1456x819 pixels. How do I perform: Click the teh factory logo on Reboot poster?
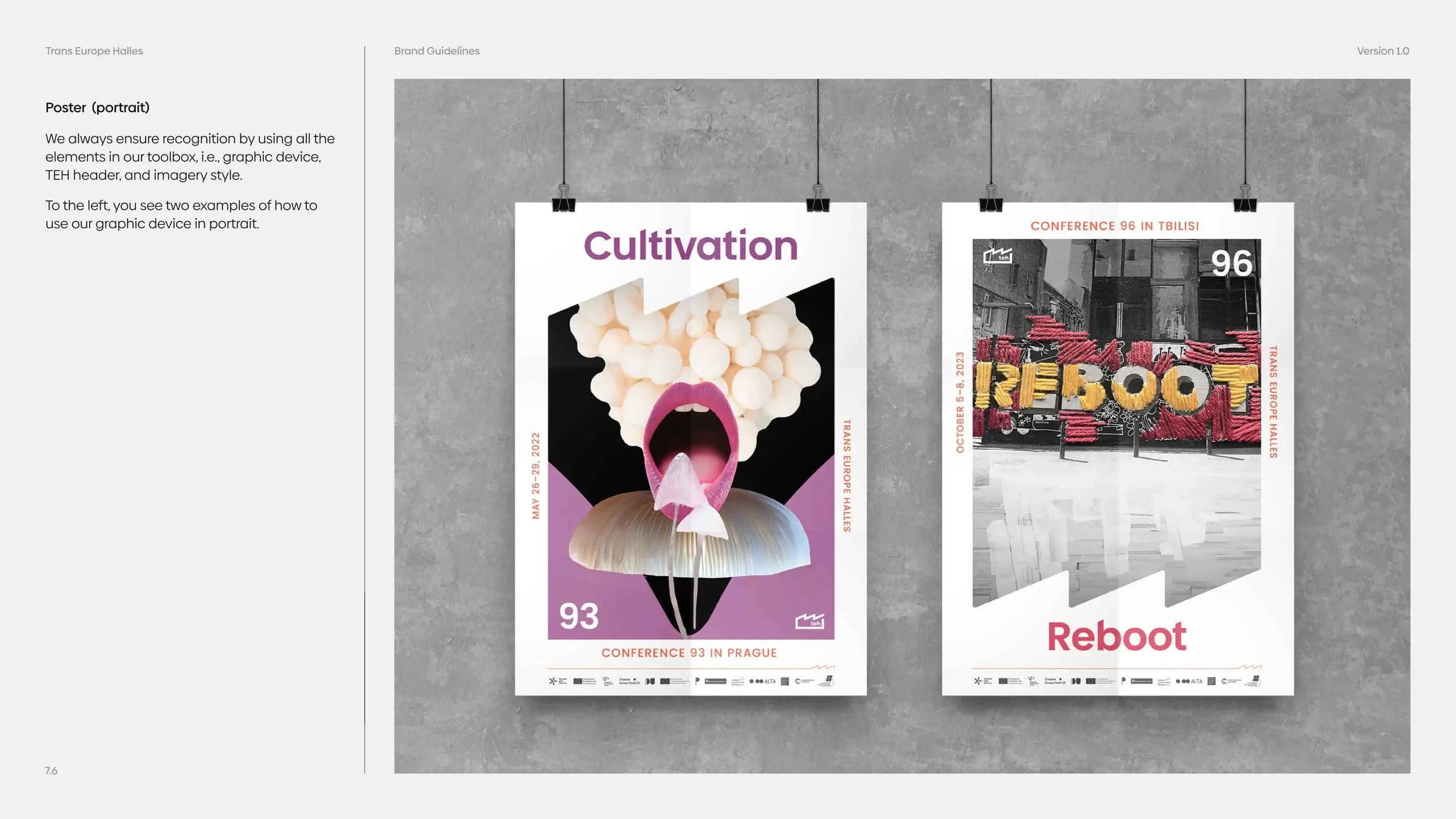(998, 256)
